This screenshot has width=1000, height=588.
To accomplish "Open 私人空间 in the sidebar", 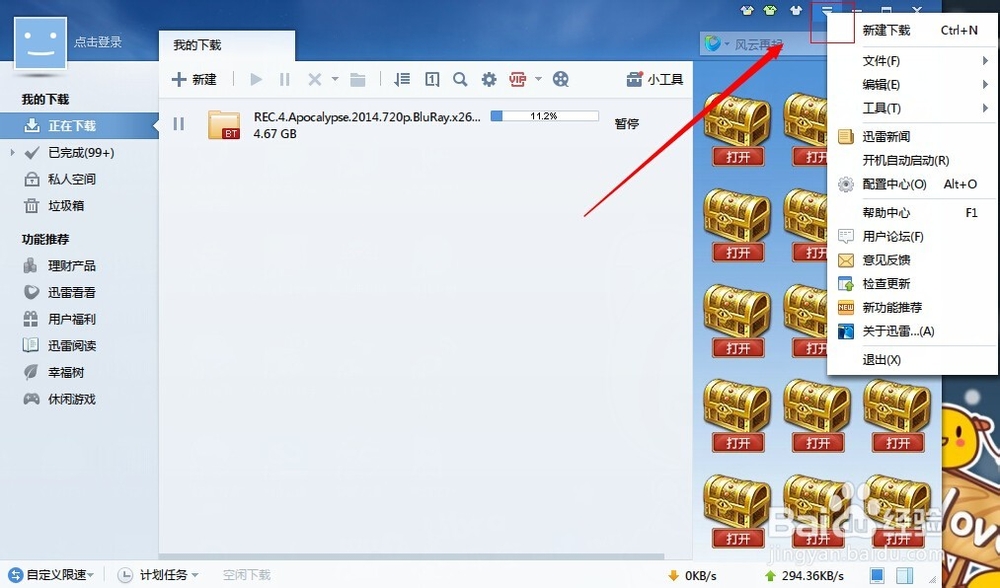I will tap(71, 179).
